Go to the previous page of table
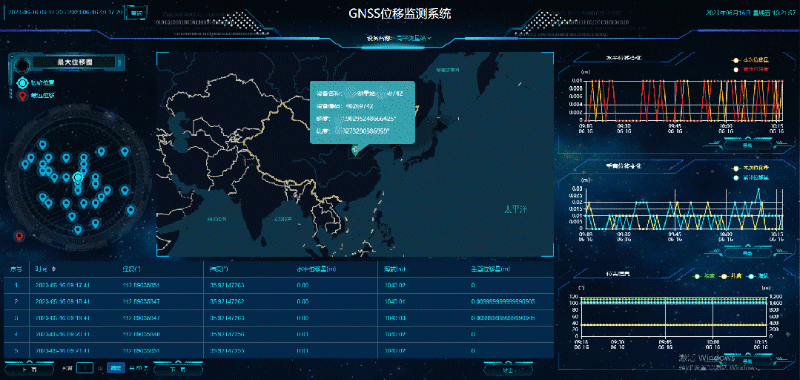This screenshot has height=380, width=800. 29,368
